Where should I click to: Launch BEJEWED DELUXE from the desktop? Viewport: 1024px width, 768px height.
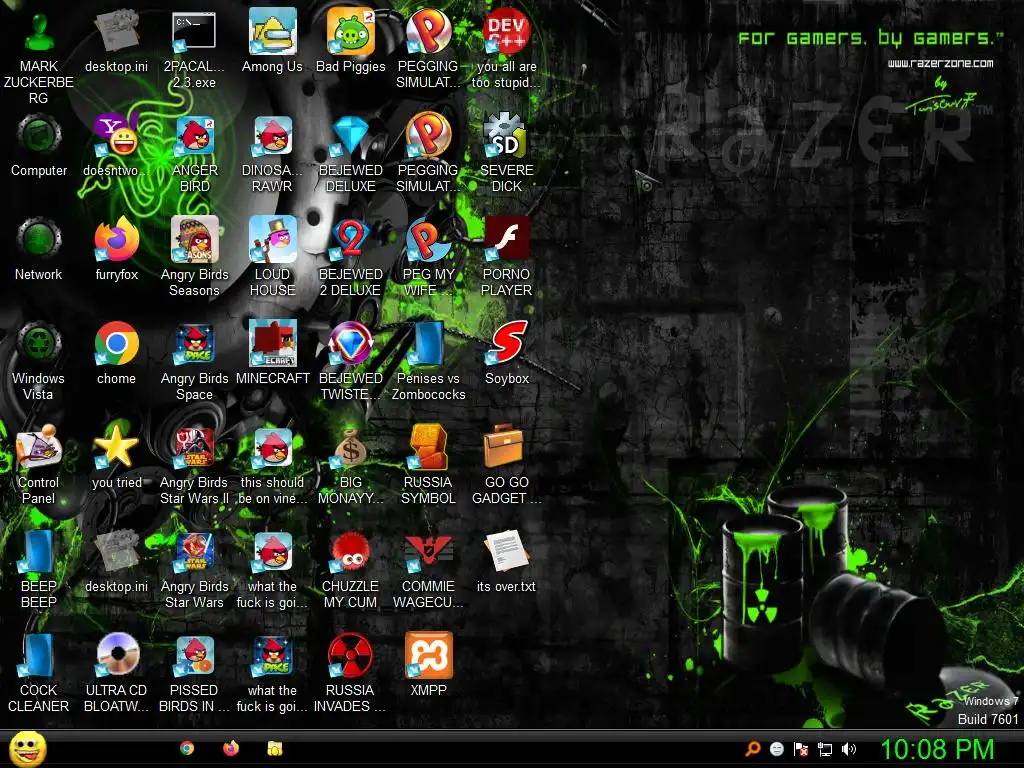[x=351, y=135]
